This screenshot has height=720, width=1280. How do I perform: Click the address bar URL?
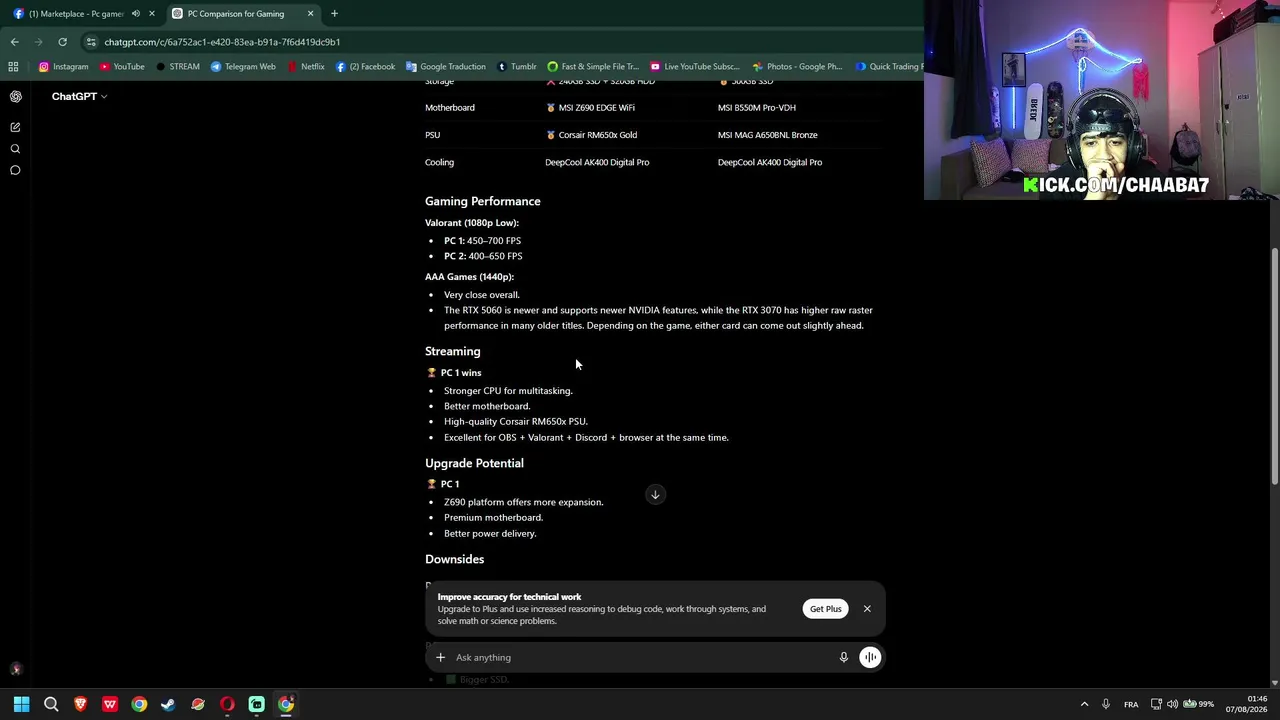(x=222, y=42)
